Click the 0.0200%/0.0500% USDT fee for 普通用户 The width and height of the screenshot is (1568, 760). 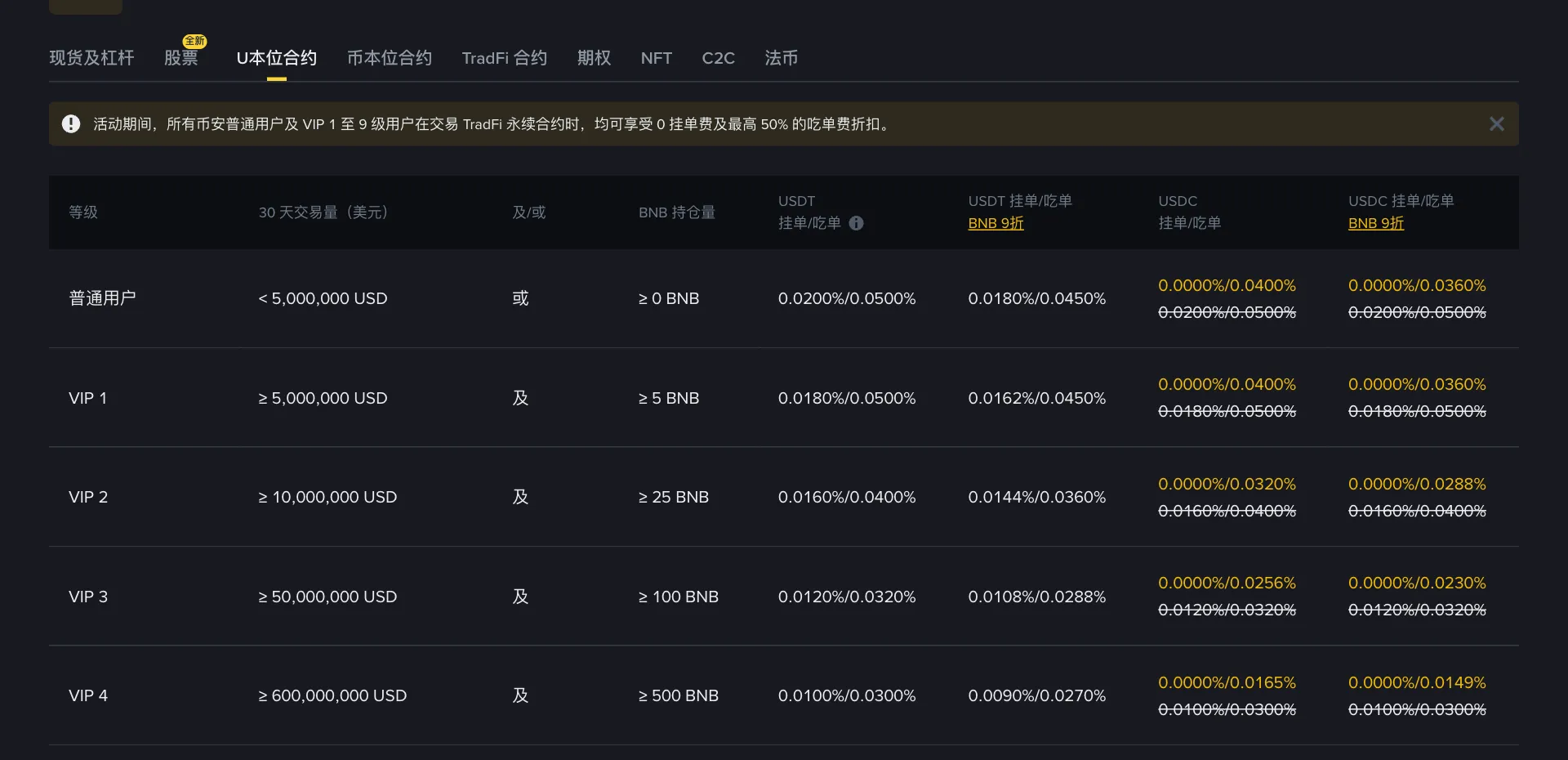pos(847,298)
